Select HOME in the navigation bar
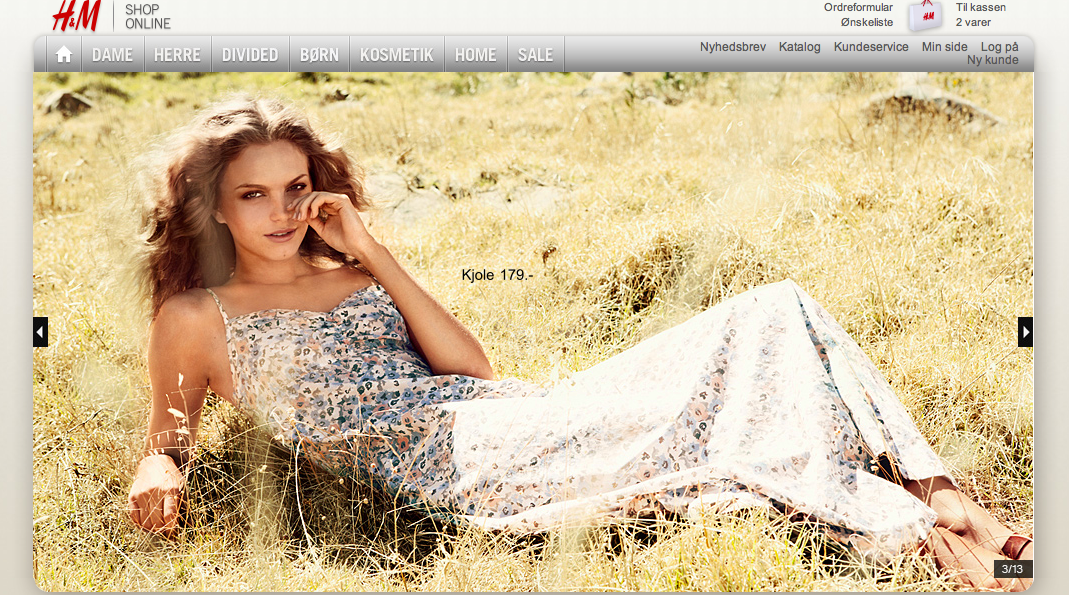The width and height of the screenshot is (1069, 595). click(x=475, y=55)
